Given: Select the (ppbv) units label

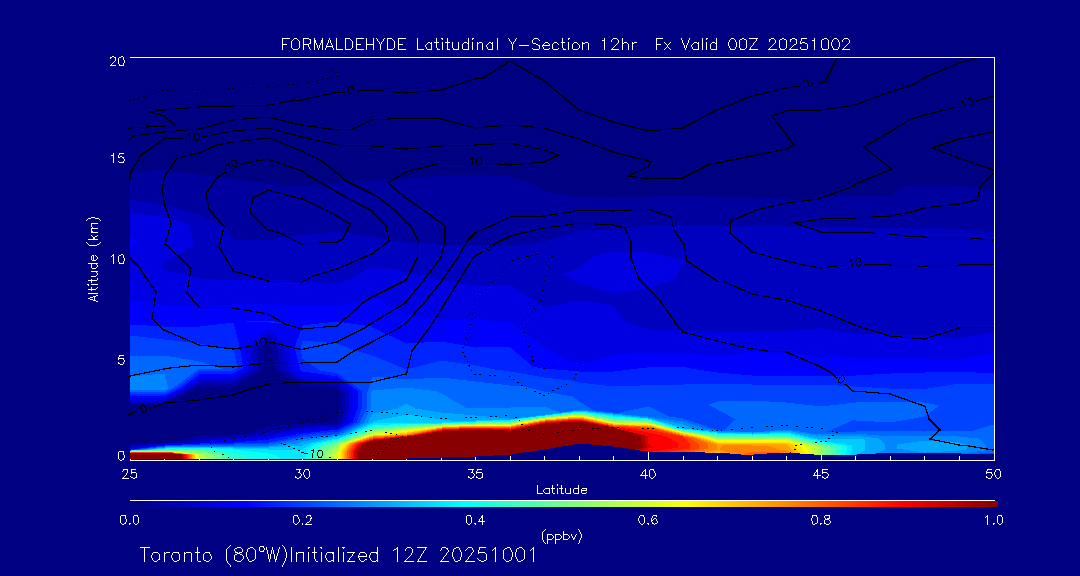Looking at the screenshot, I should click(x=562, y=537).
